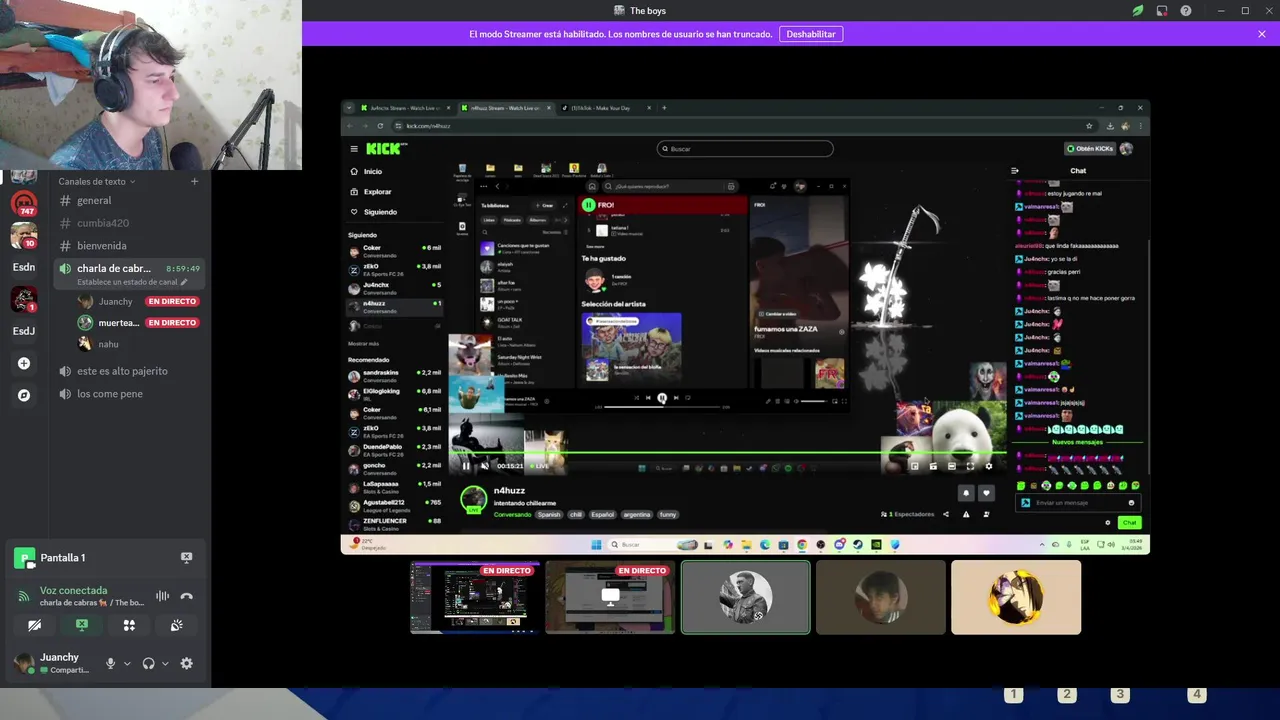
Task: Open sandraskins in the Recomendado list
Action: [394, 376]
